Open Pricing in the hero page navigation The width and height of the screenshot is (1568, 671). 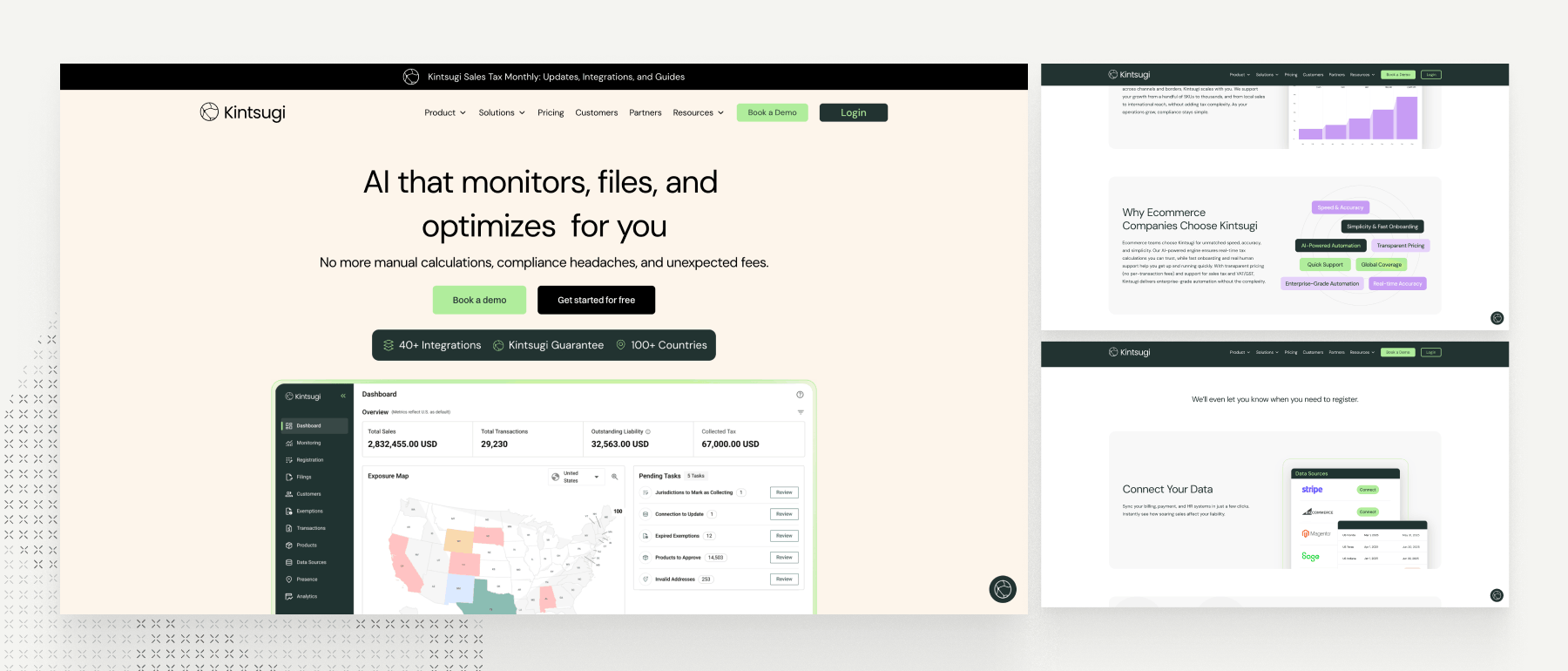tap(551, 112)
